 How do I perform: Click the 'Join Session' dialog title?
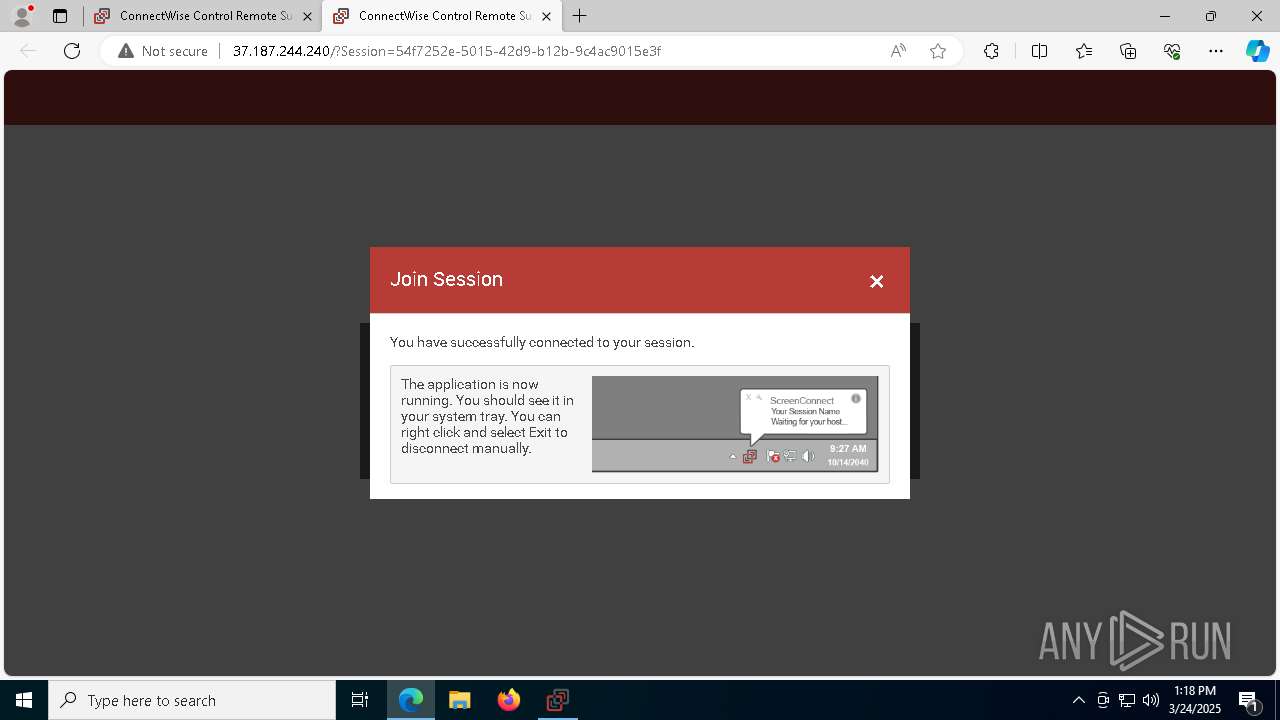pos(446,279)
